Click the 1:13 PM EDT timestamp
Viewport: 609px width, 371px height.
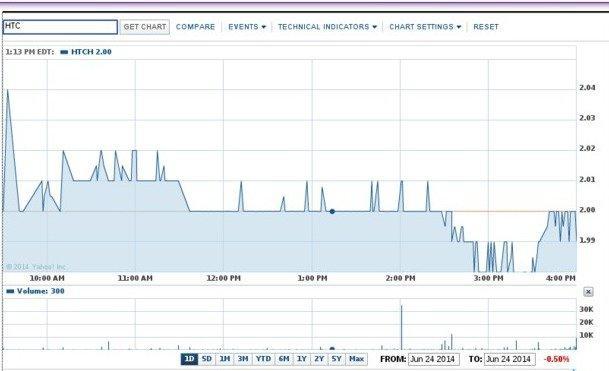pos(30,52)
